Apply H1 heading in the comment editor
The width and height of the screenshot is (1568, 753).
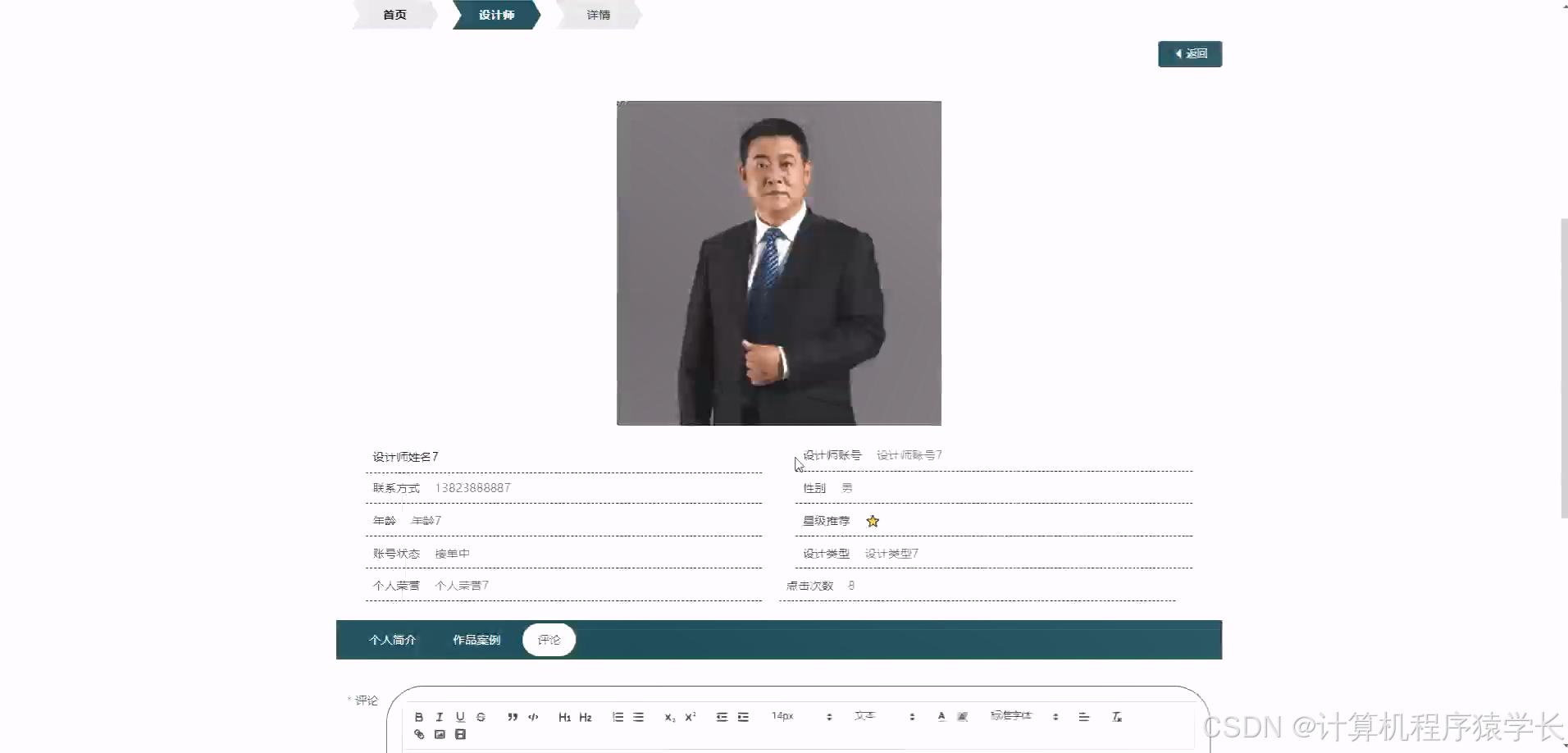coord(564,716)
